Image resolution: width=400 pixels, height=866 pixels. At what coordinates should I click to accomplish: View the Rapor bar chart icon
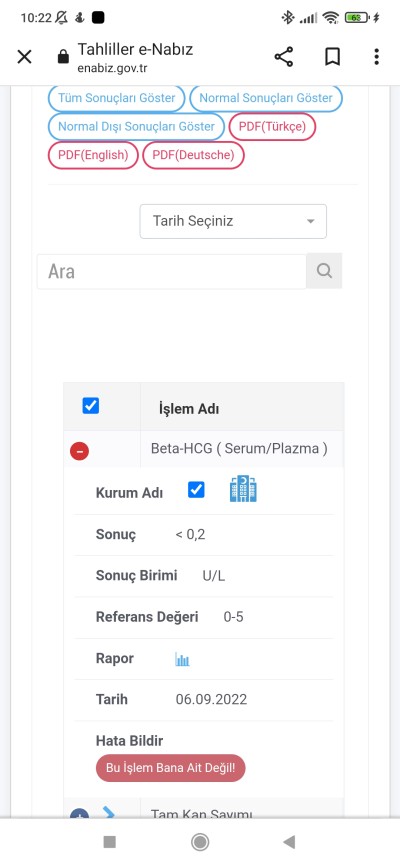click(182, 659)
